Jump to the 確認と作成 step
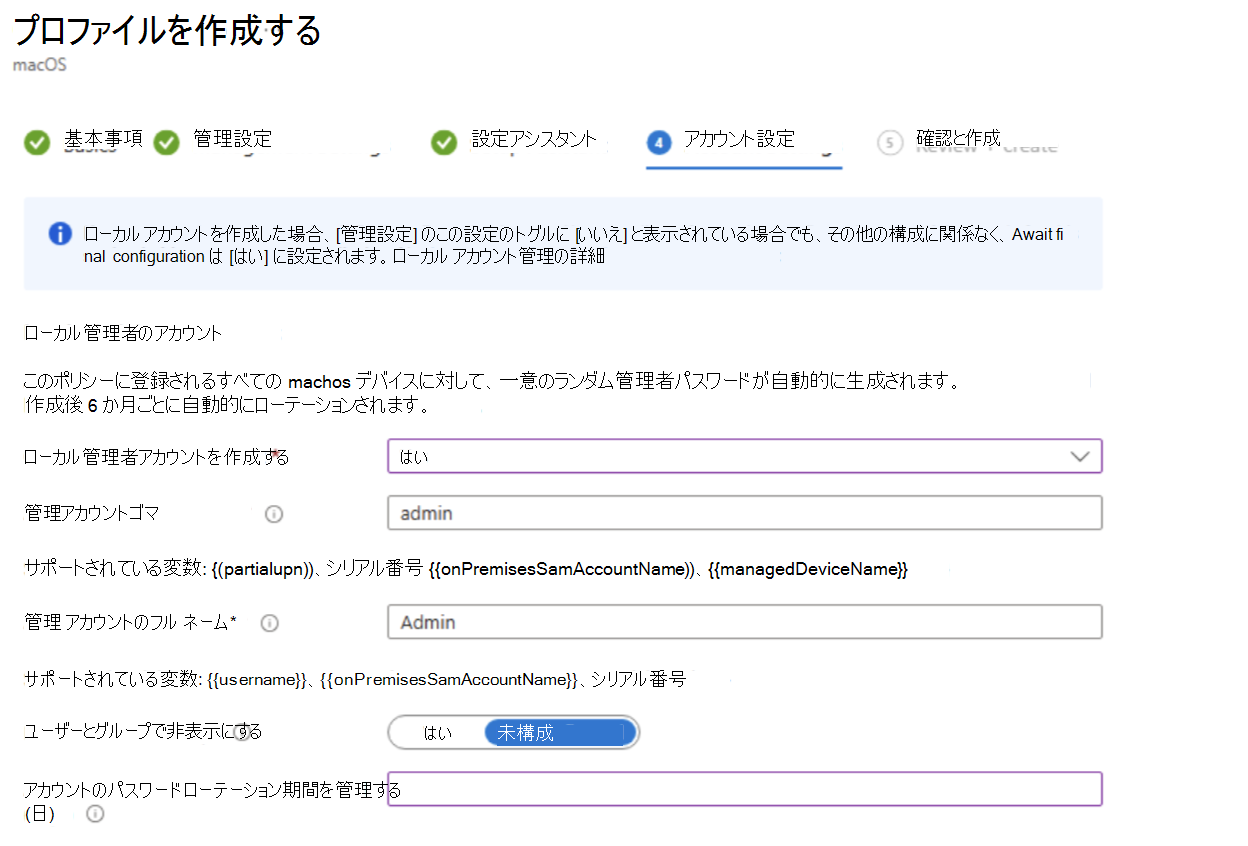This screenshot has height=846, width=1248. 959,139
